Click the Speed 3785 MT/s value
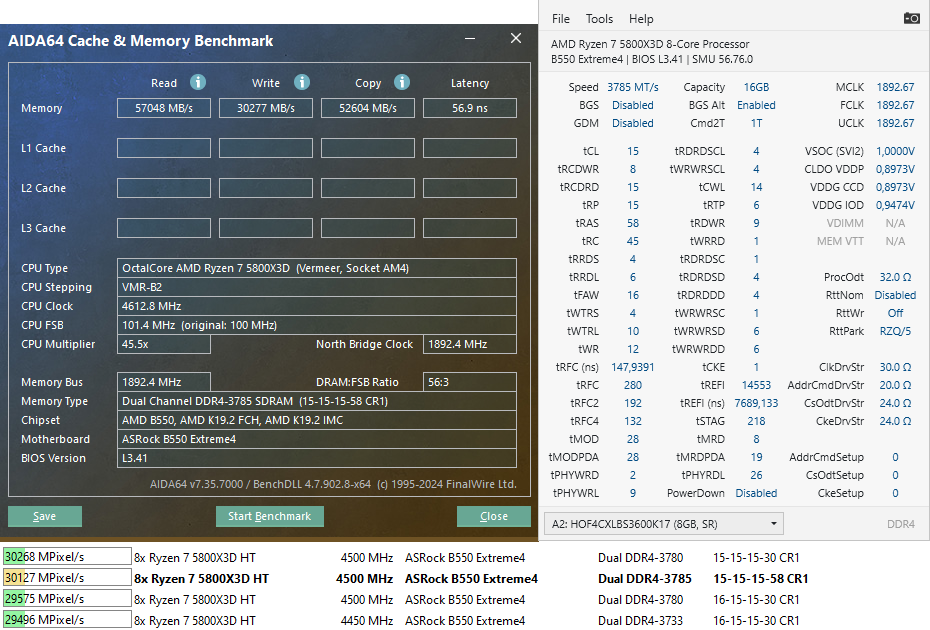The width and height of the screenshot is (930, 630). coord(632,87)
